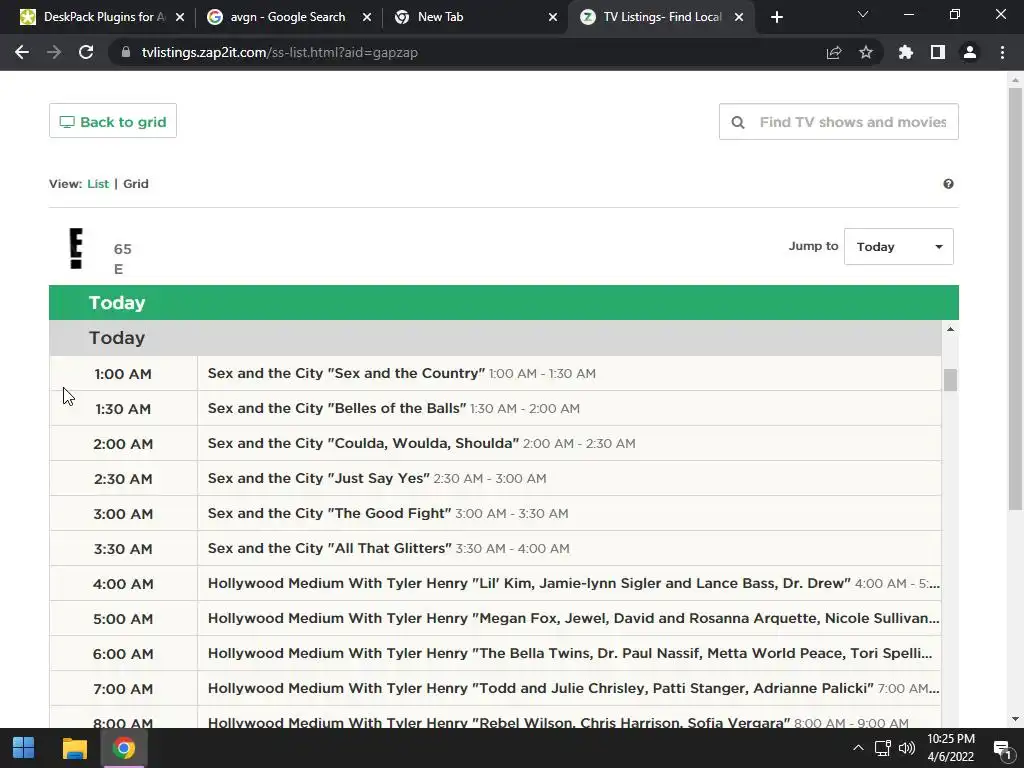Open Hollywood Medium "The Bella Twins" listing
The width and height of the screenshot is (1024, 768).
570,653
